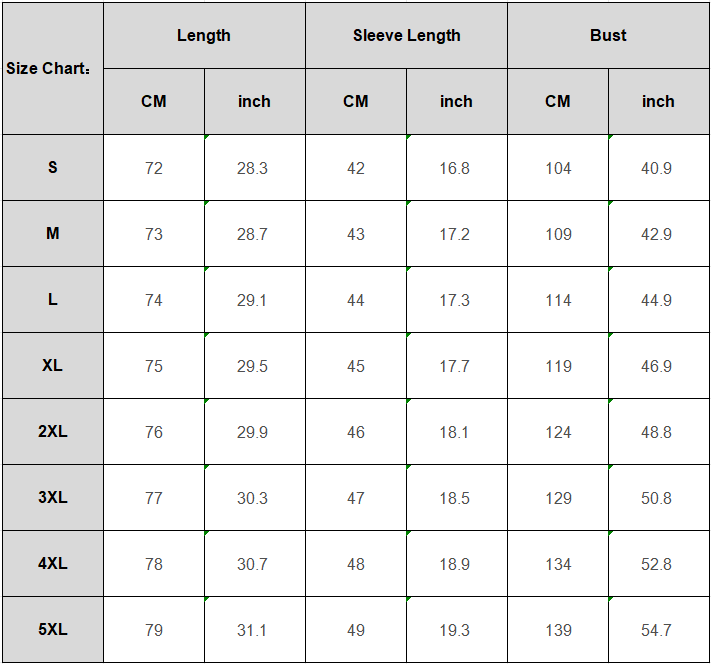Click the cell showing 30.3 inches
The width and height of the screenshot is (711, 664).
(x=253, y=498)
